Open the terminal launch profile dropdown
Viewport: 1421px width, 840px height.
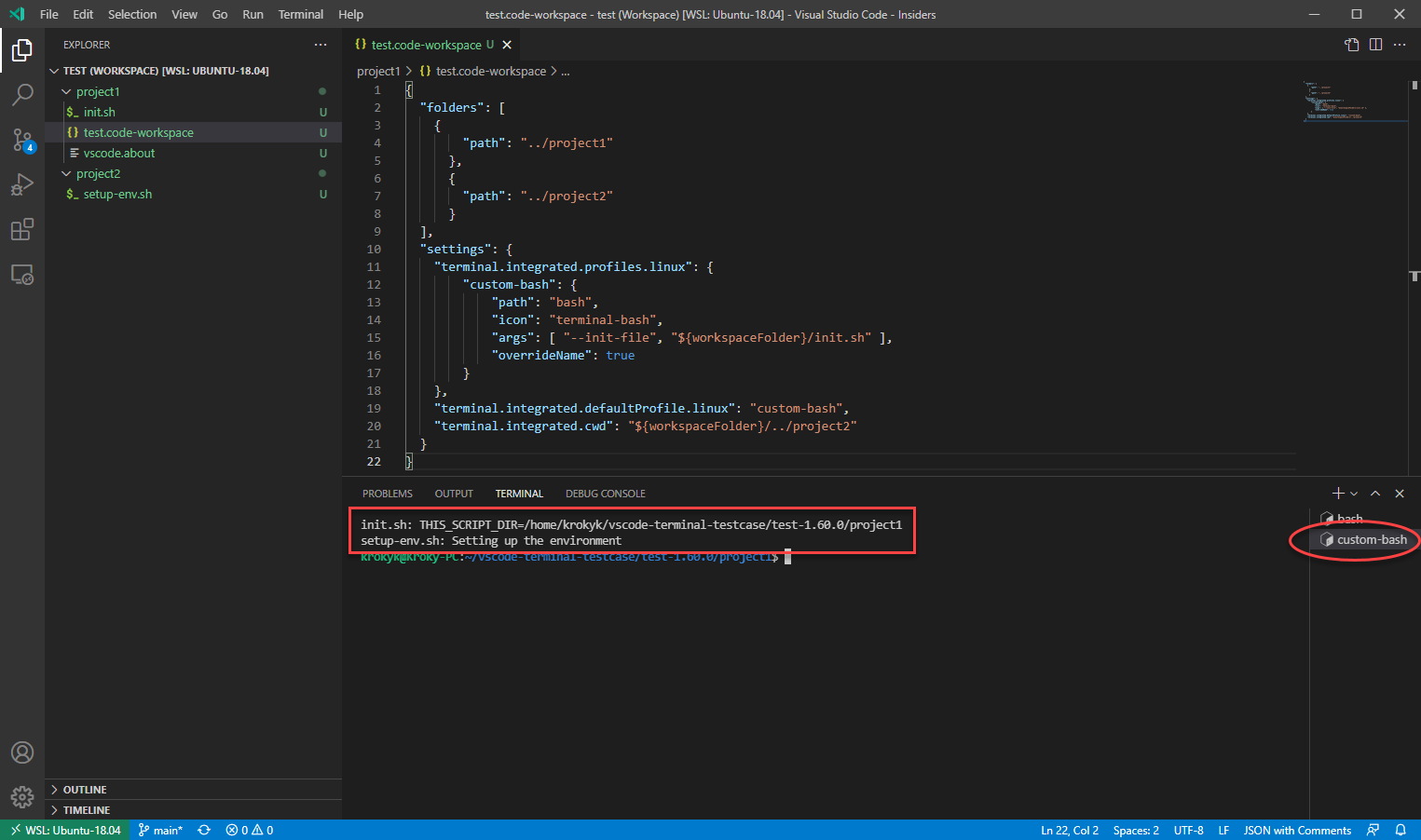[x=1354, y=494]
